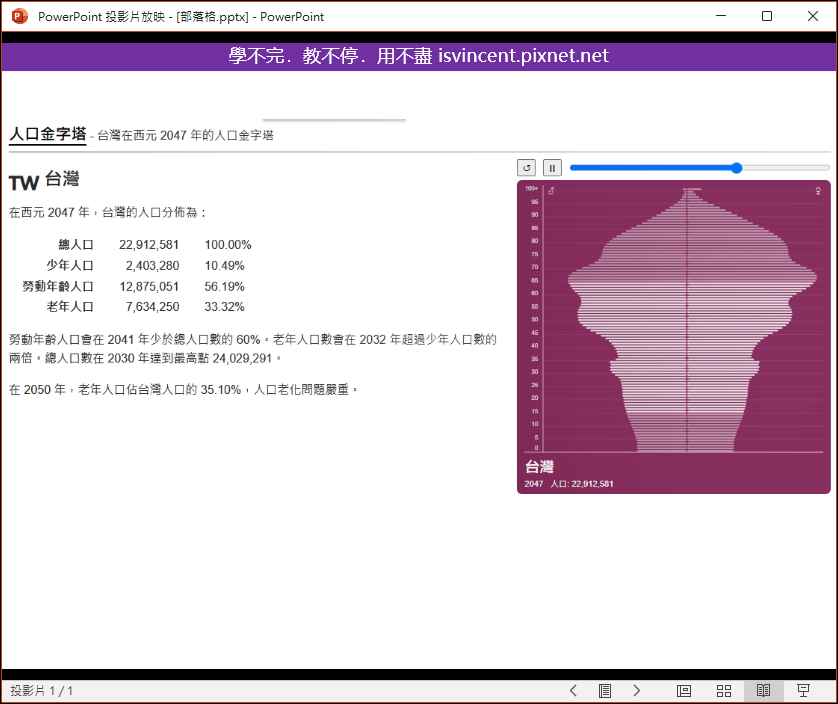Click the female symbol on the pyramid chart
Viewport: 838px width, 704px height.
tap(818, 190)
